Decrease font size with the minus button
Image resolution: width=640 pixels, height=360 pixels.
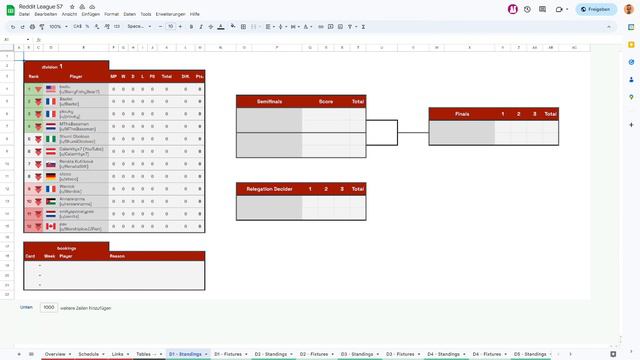[x=160, y=27]
